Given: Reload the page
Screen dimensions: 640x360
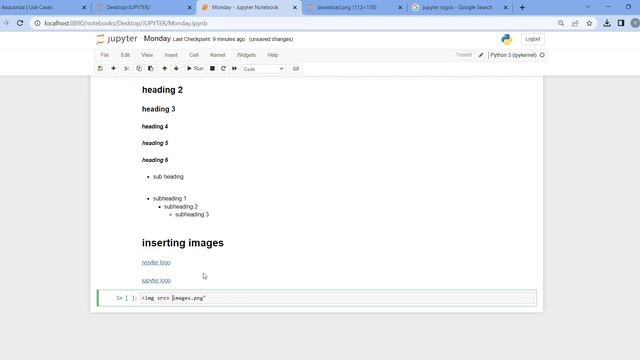Looking at the screenshot, I should pyautogui.click(x=20, y=24).
